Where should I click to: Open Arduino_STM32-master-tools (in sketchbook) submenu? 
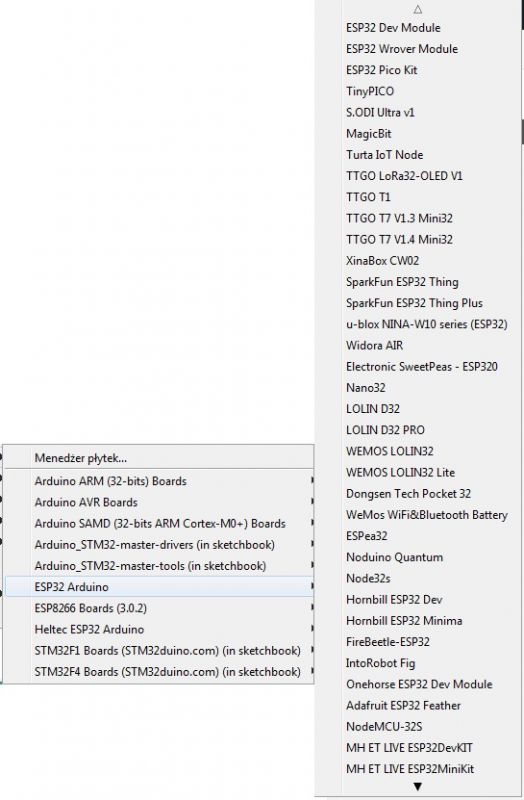[159, 566]
